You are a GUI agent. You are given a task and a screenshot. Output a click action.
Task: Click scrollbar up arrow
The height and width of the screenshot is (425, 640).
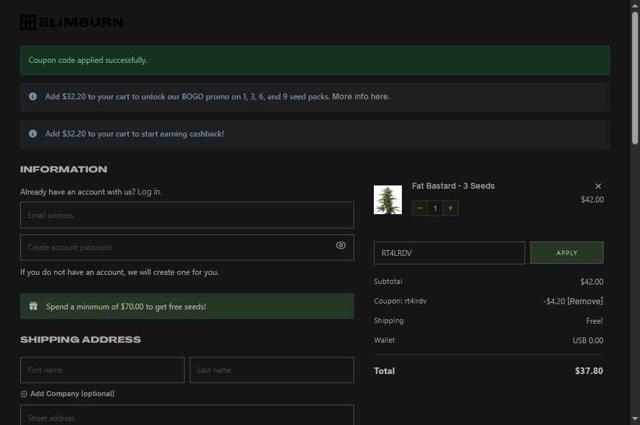pos(635,6)
